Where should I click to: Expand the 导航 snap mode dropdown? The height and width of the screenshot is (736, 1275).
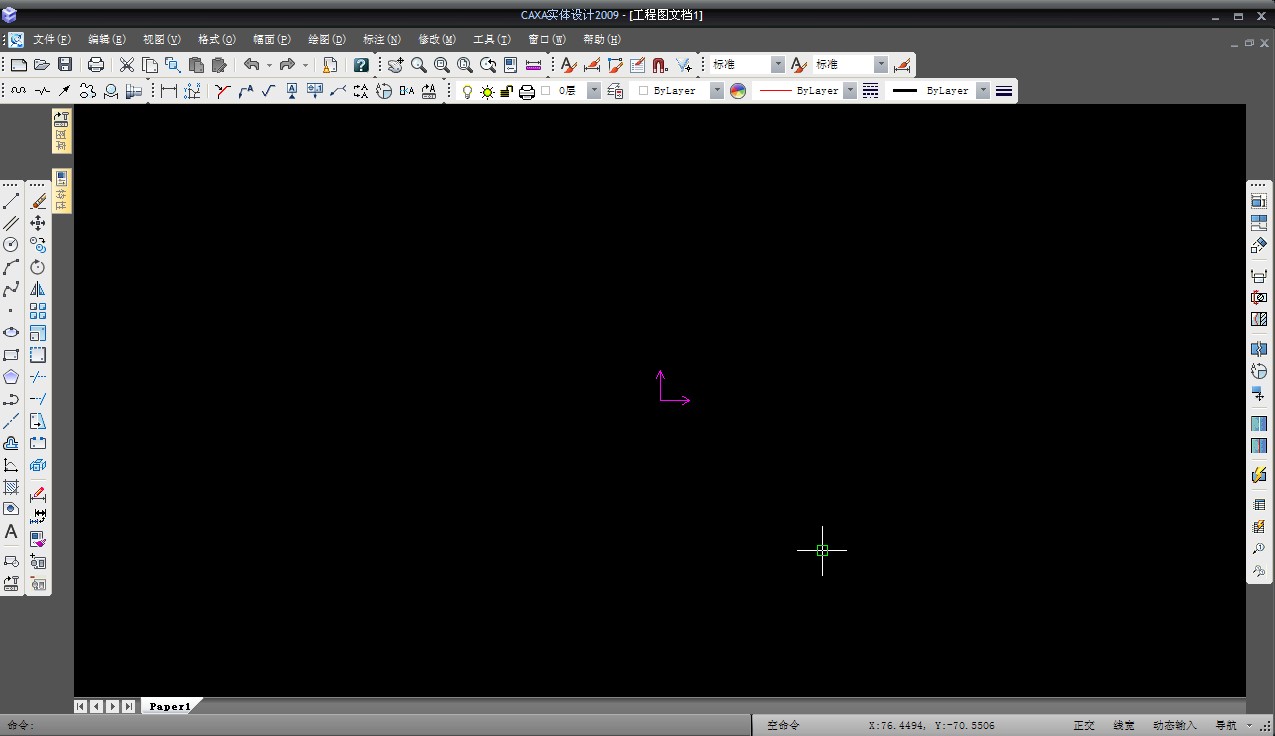pyautogui.click(x=1250, y=725)
